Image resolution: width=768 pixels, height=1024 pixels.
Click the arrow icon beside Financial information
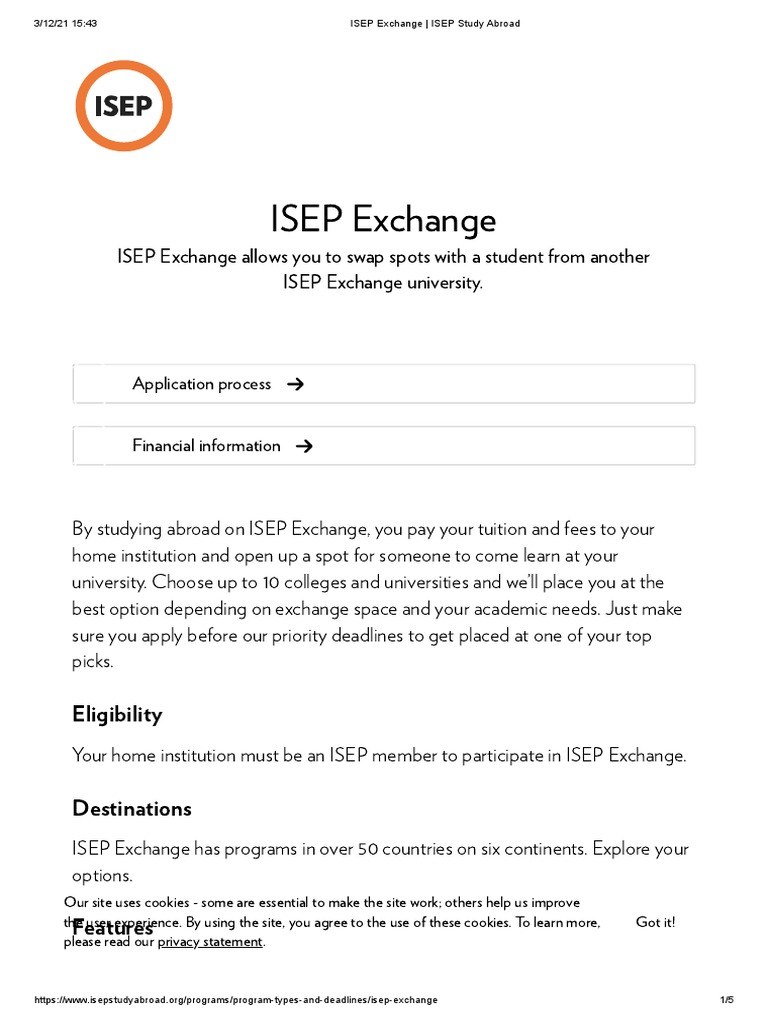(x=305, y=446)
